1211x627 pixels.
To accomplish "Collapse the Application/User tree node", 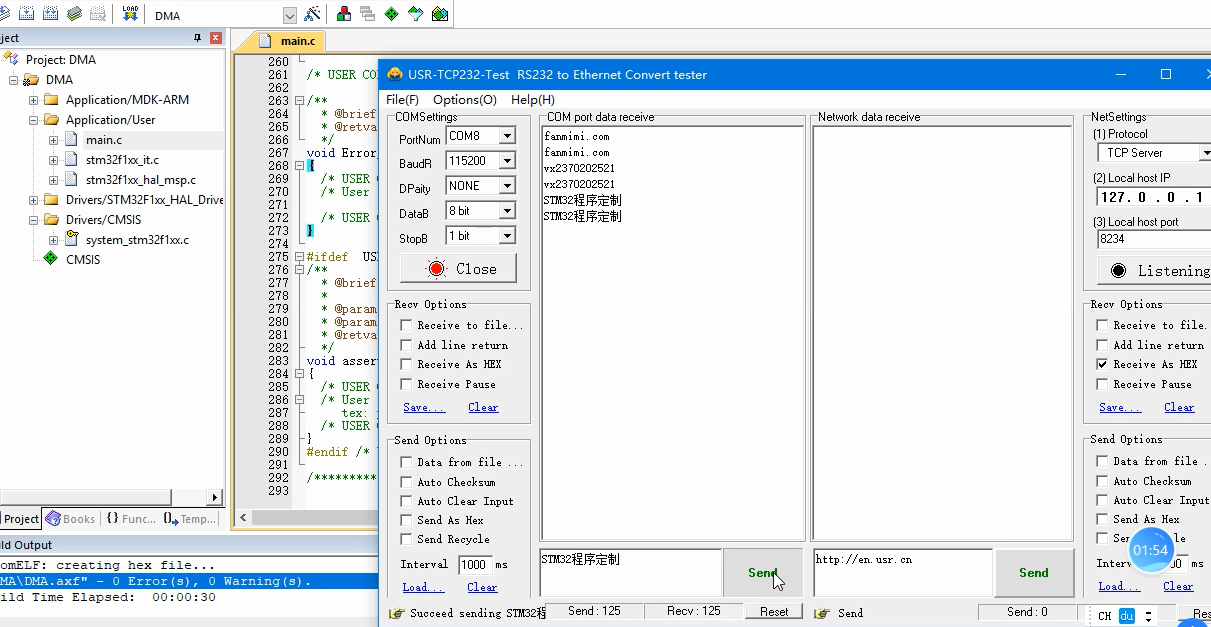I will pos(33,120).
